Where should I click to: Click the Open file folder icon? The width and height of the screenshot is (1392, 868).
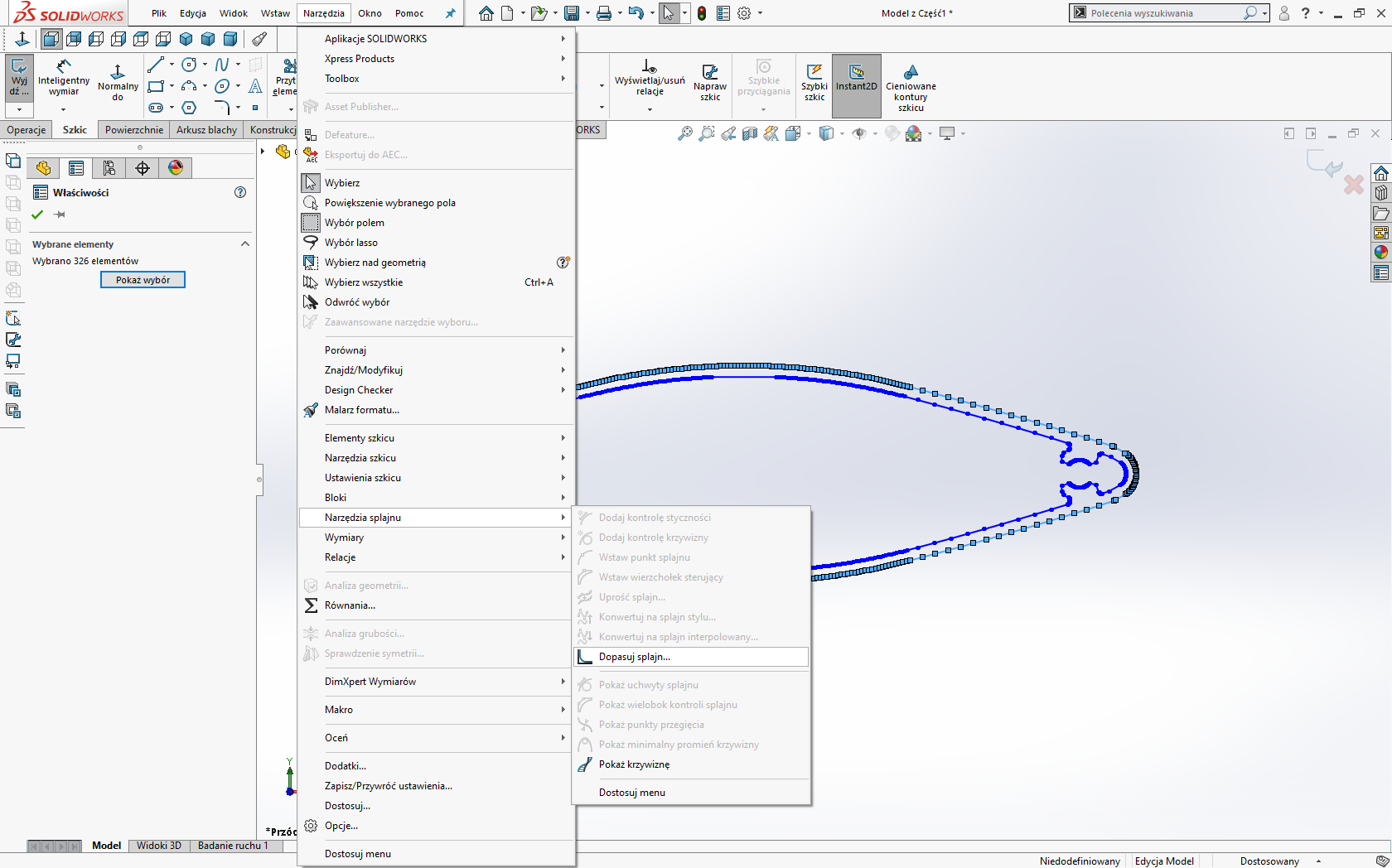[539, 13]
